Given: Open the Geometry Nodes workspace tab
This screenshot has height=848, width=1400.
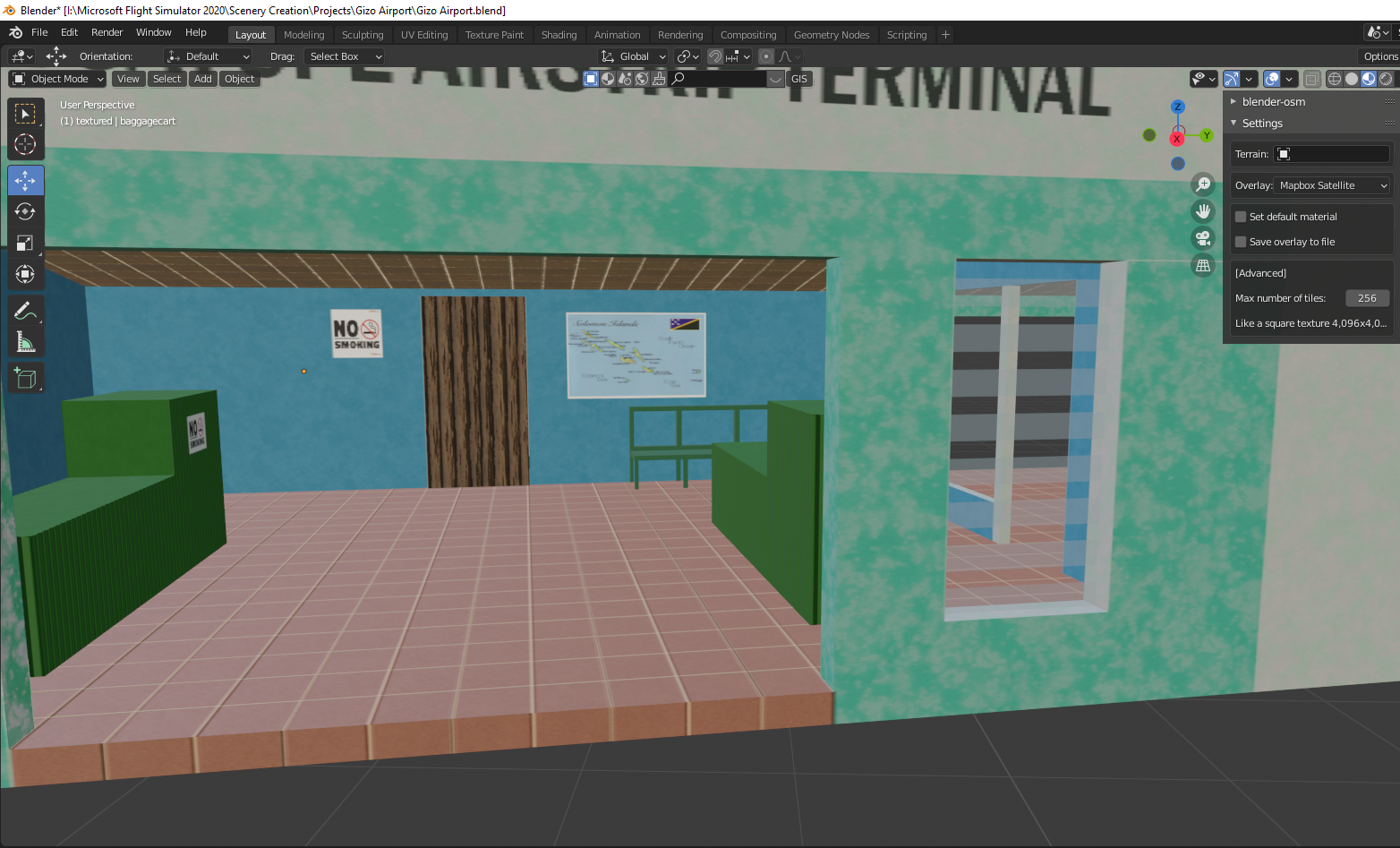Looking at the screenshot, I should tap(831, 35).
